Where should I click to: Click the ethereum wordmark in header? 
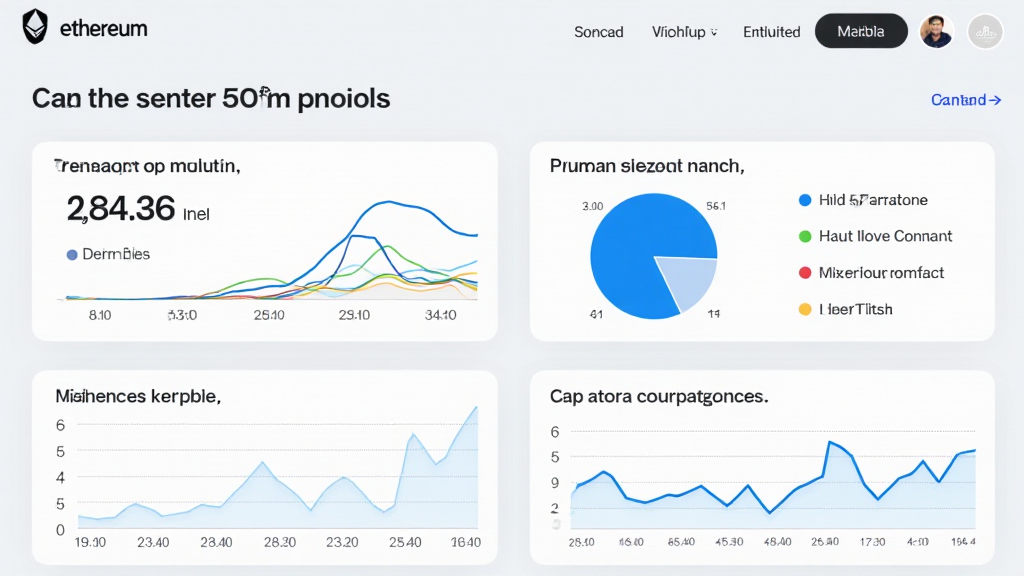(x=103, y=29)
